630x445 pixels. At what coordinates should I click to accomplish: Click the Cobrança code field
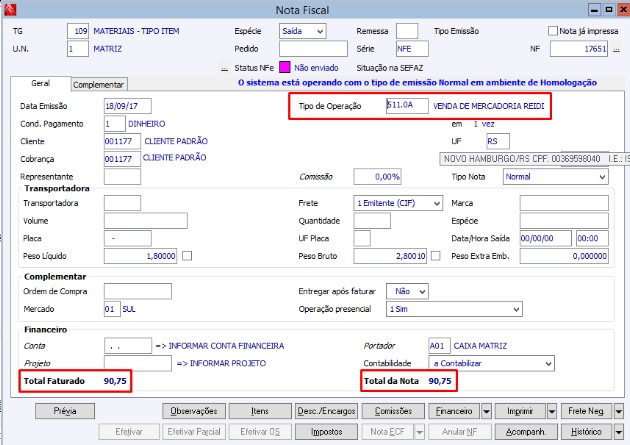click(122, 159)
